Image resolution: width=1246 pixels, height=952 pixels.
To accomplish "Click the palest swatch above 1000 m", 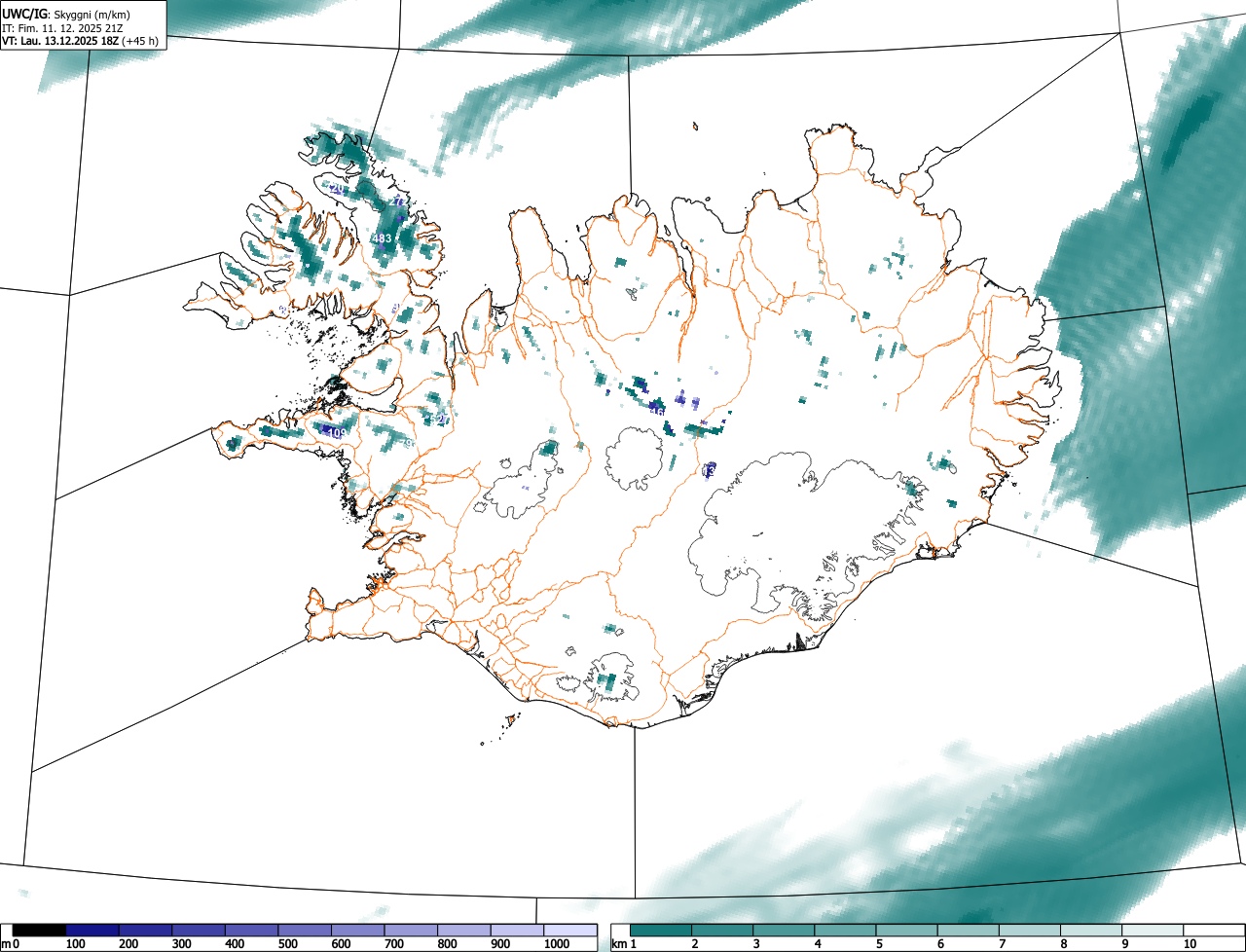I will (x=570, y=930).
